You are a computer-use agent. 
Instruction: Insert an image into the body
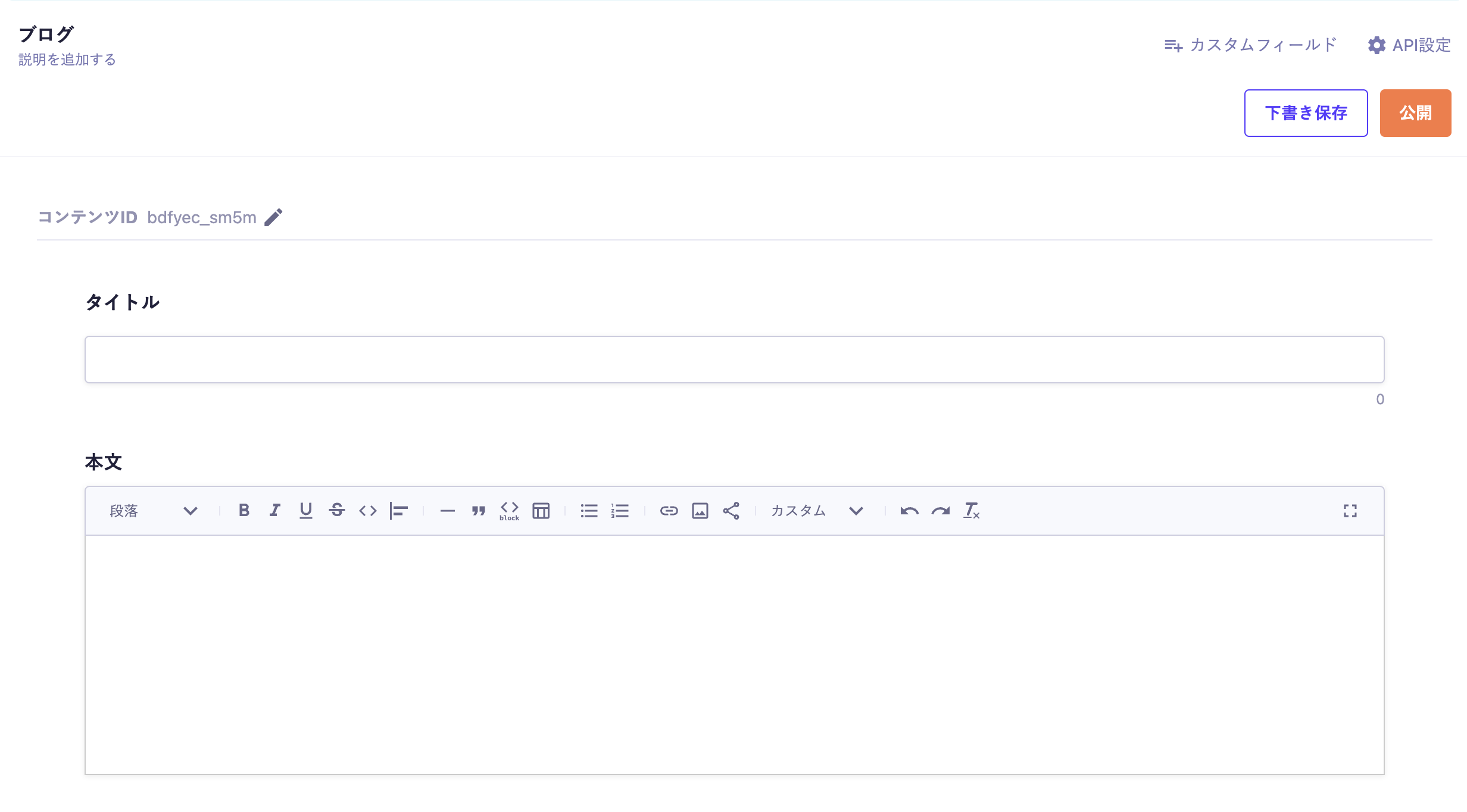(x=700, y=510)
